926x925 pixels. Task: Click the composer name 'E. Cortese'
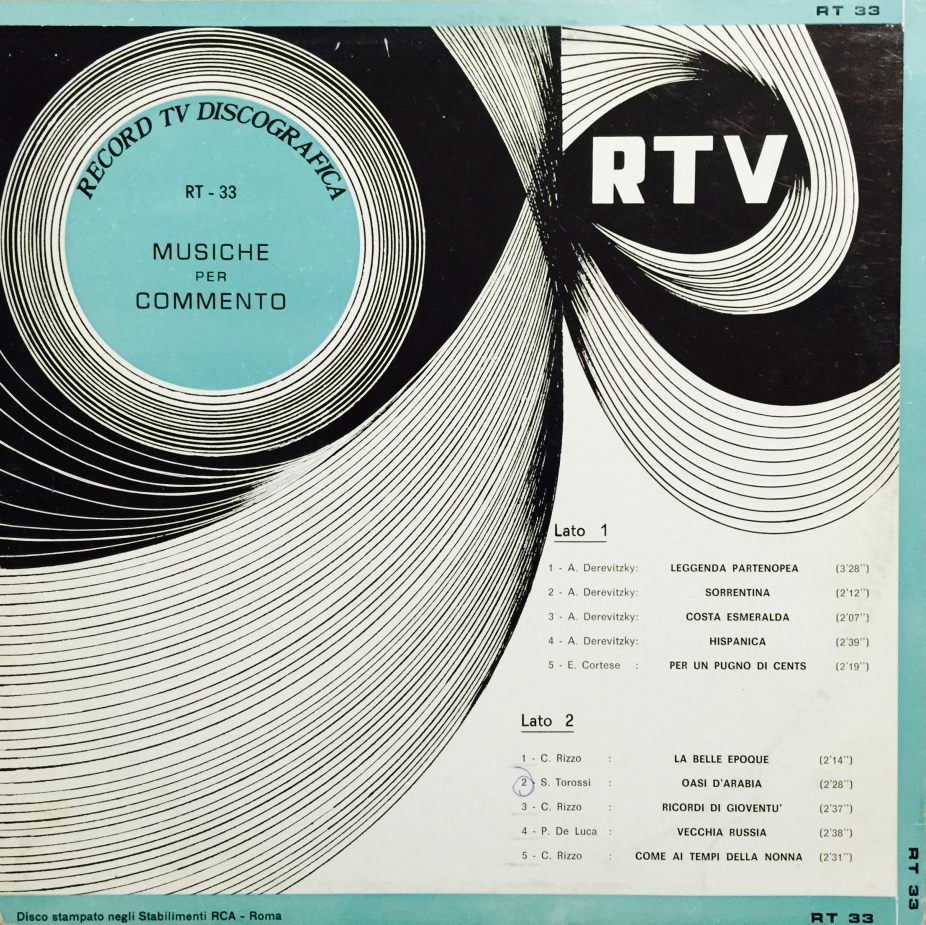tap(594, 665)
